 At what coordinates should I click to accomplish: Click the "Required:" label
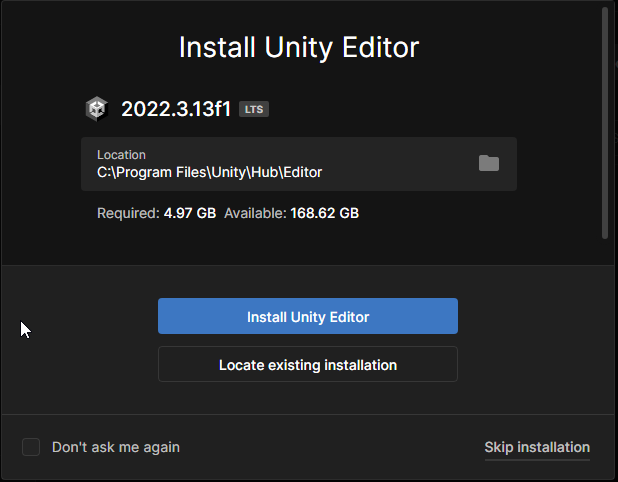pyautogui.click(x=128, y=213)
